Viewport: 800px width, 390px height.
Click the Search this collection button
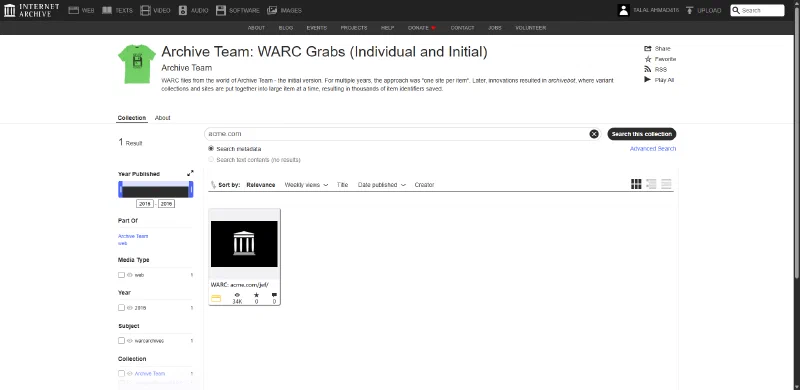pos(641,134)
